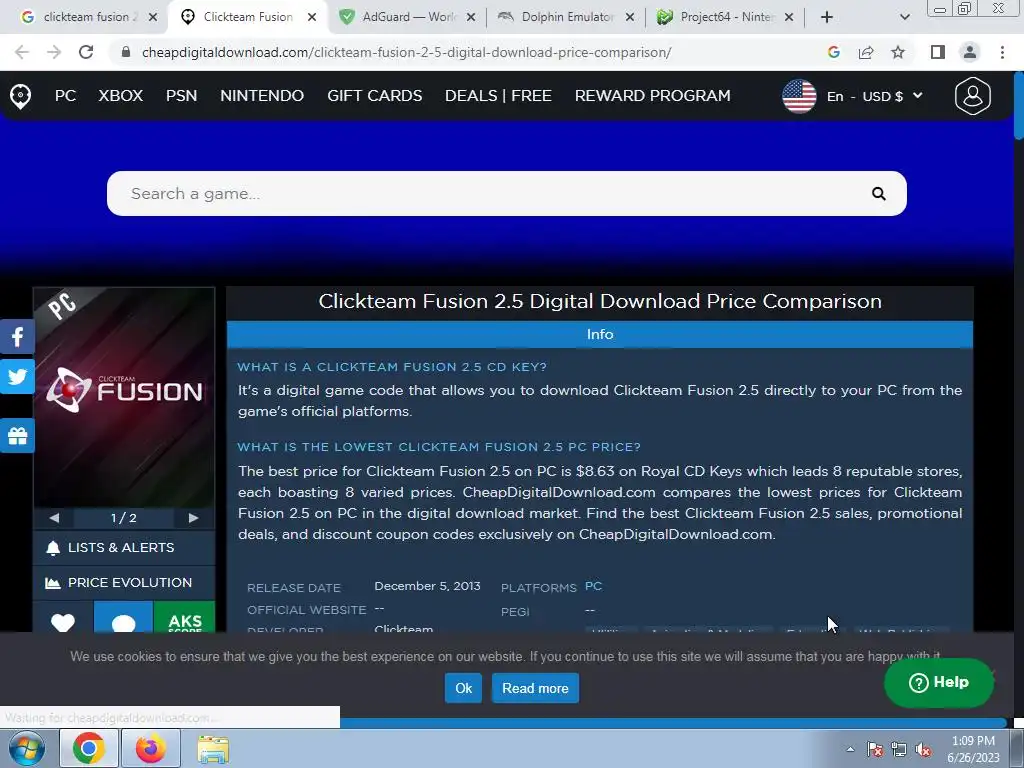Open the REWARD PROGRAM menu item
This screenshot has width=1024, height=768.
(x=652, y=96)
